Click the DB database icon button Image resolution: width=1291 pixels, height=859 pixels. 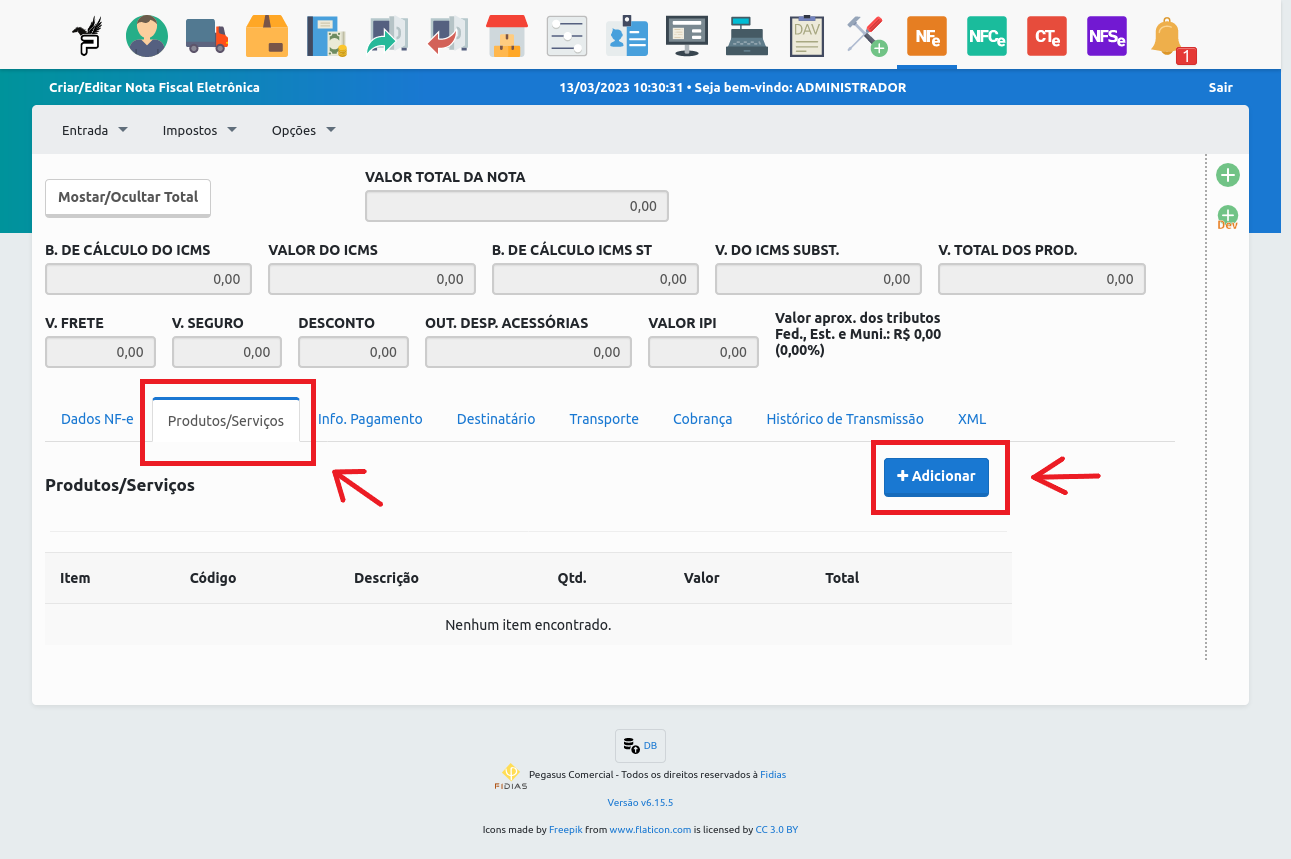(x=640, y=746)
